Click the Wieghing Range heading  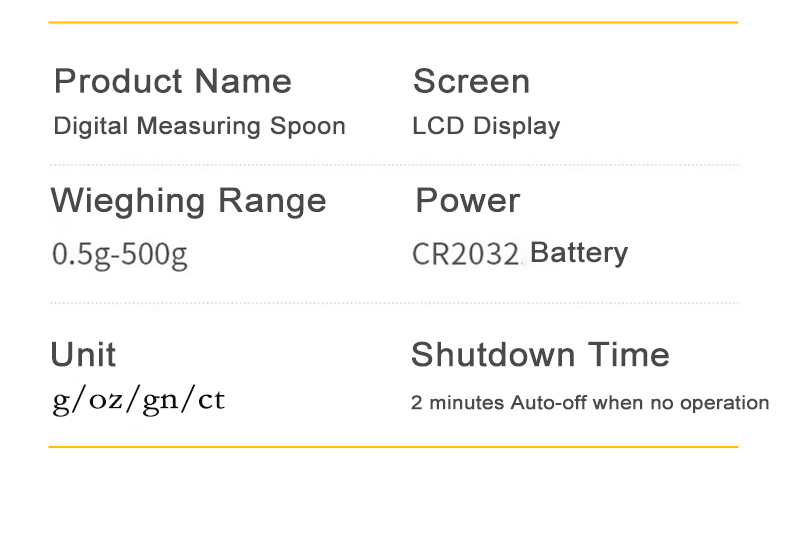pos(188,200)
